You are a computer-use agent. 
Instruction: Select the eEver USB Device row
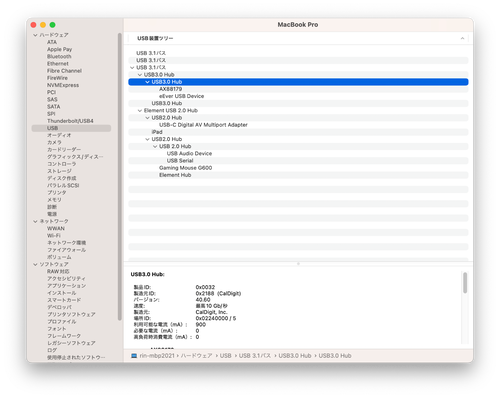coord(298,96)
